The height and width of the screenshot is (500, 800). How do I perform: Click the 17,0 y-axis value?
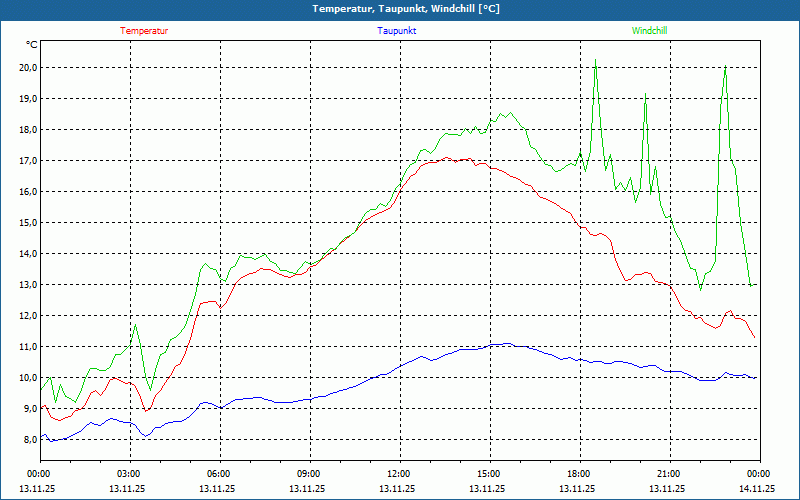28,161
